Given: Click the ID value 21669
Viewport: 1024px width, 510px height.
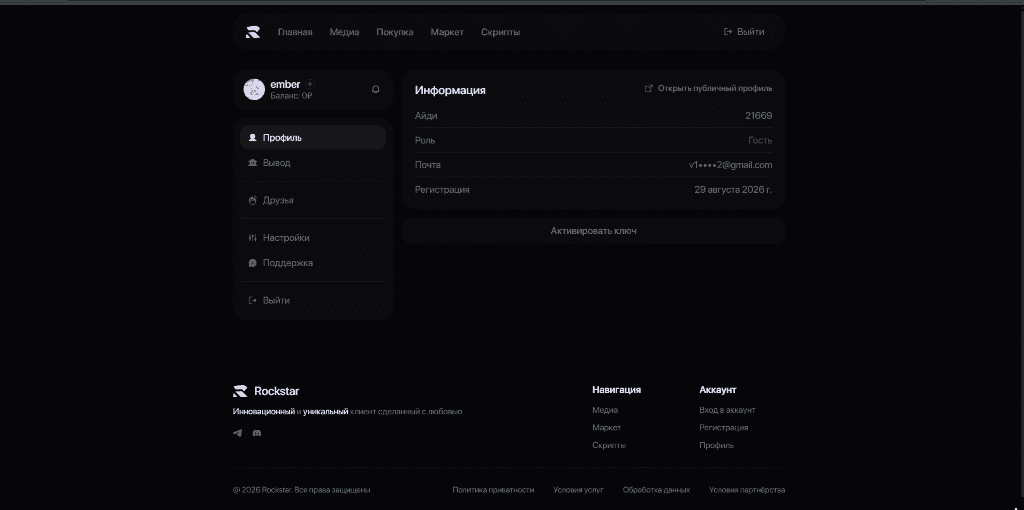Looking at the screenshot, I should click(x=758, y=116).
